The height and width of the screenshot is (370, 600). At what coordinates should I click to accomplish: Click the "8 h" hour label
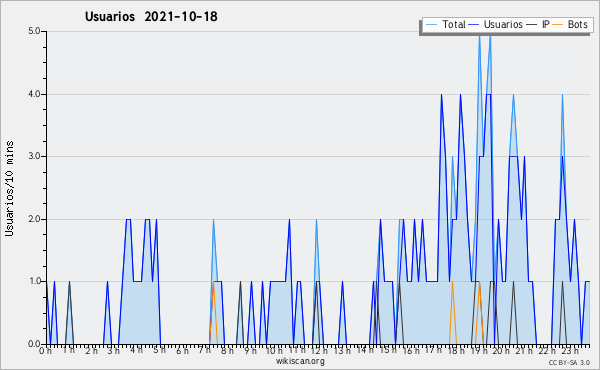(x=227, y=351)
